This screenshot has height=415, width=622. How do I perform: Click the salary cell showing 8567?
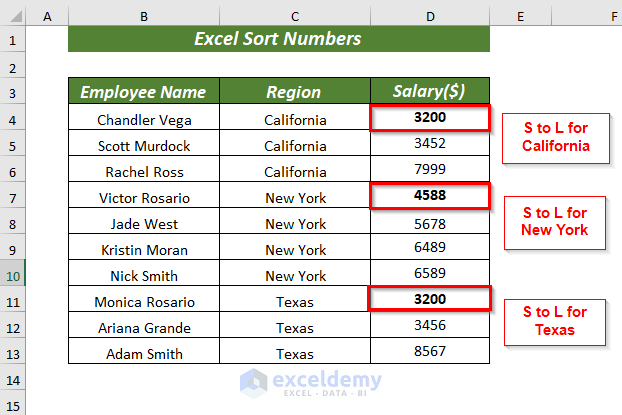click(x=430, y=353)
